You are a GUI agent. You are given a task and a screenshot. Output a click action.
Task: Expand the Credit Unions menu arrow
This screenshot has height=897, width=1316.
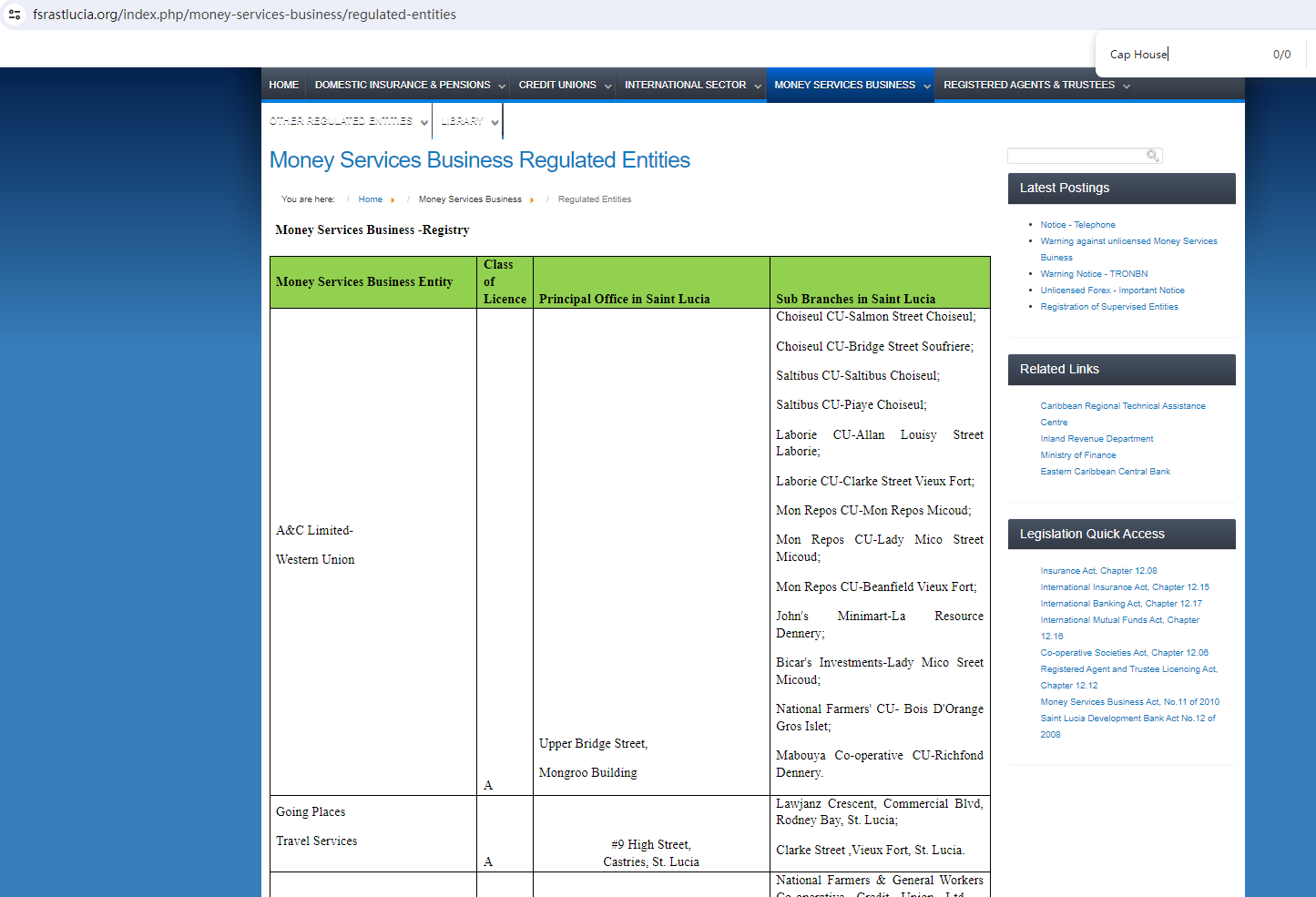pyautogui.click(x=607, y=87)
